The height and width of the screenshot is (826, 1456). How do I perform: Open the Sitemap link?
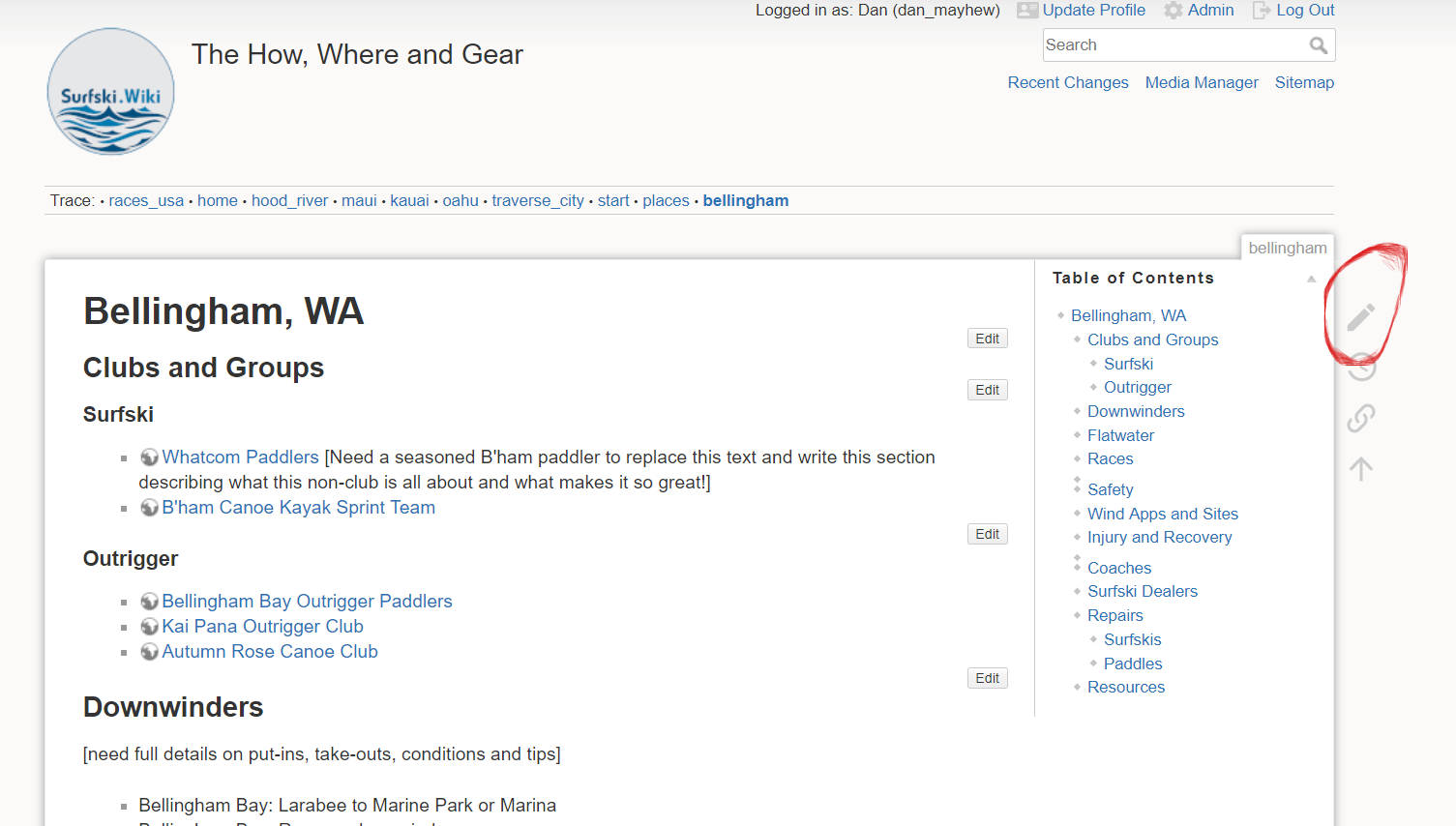pyautogui.click(x=1304, y=83)
